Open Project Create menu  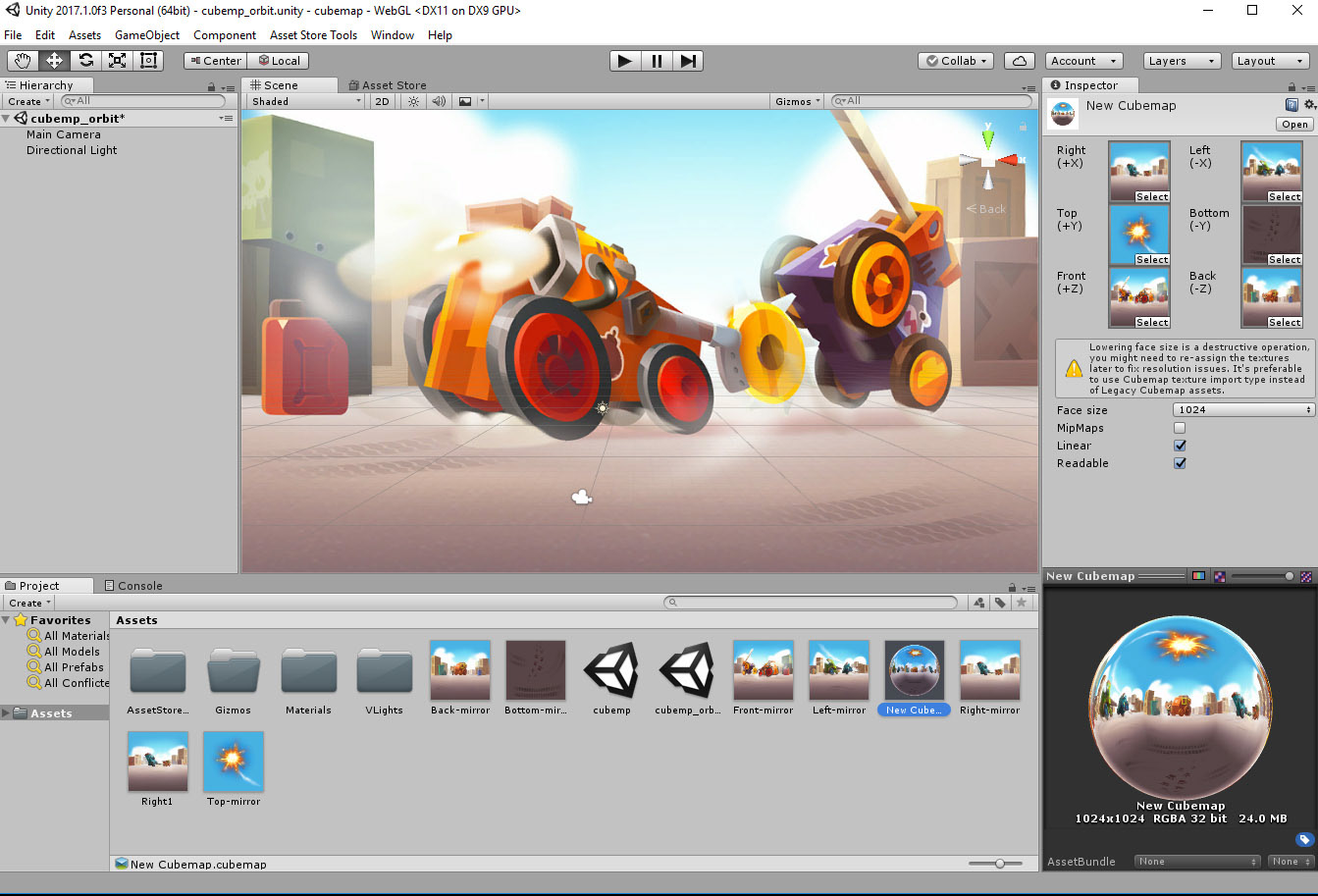tap(28, 603)
